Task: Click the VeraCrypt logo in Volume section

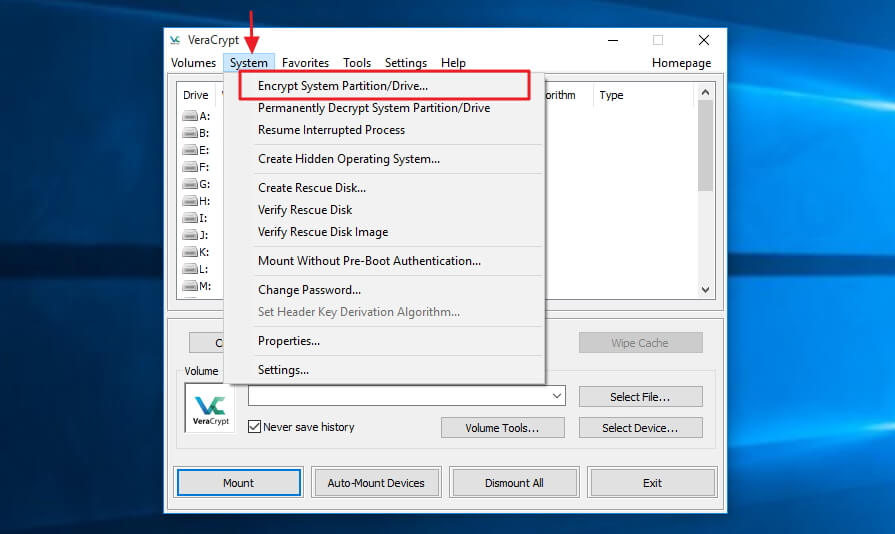Action: click(x=210, y=408)
